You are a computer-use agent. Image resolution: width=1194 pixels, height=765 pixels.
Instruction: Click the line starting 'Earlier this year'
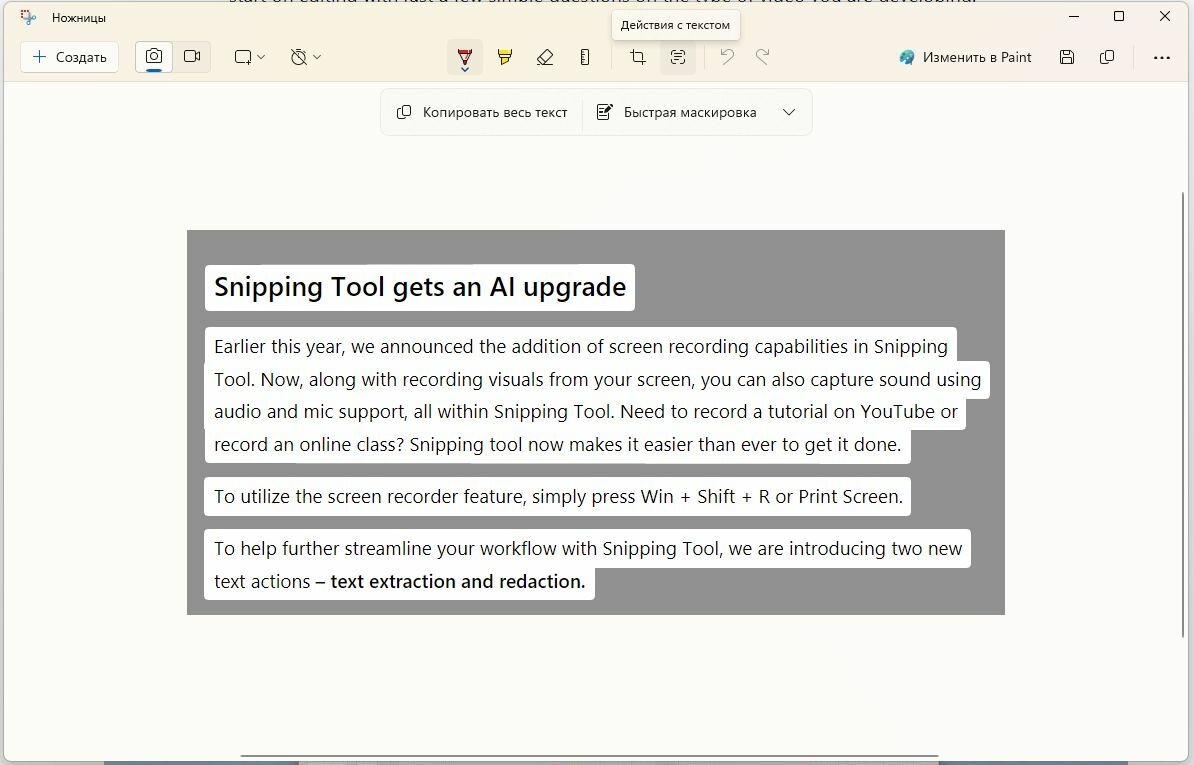click(580, 346)
